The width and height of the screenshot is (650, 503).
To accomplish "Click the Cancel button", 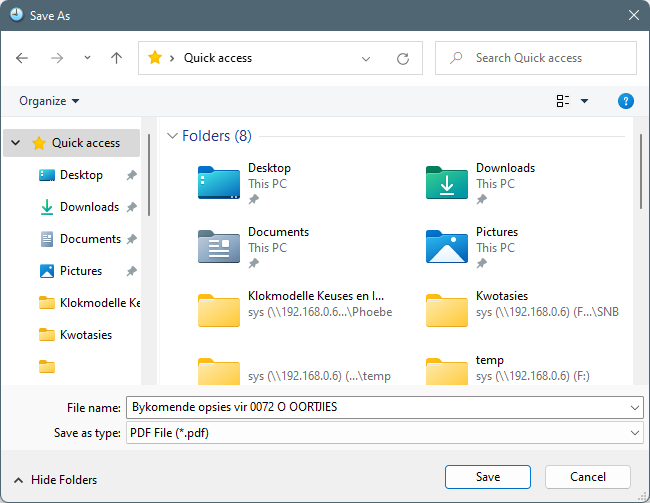I will [588, 477].
